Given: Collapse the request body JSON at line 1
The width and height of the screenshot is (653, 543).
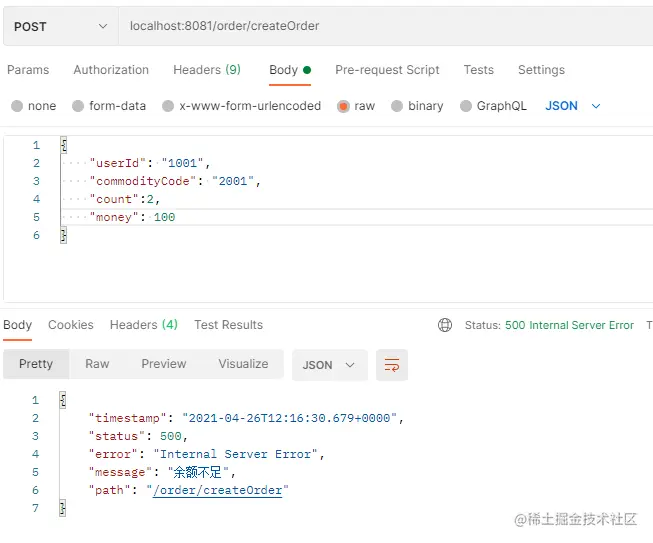Looking at the screenshot, I should (63, 145).
